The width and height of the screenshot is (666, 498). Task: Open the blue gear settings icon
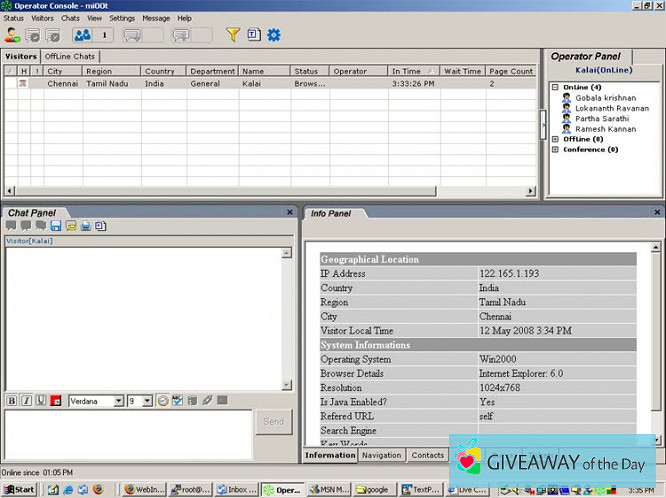pyautogui.click(x=273, y=35)
